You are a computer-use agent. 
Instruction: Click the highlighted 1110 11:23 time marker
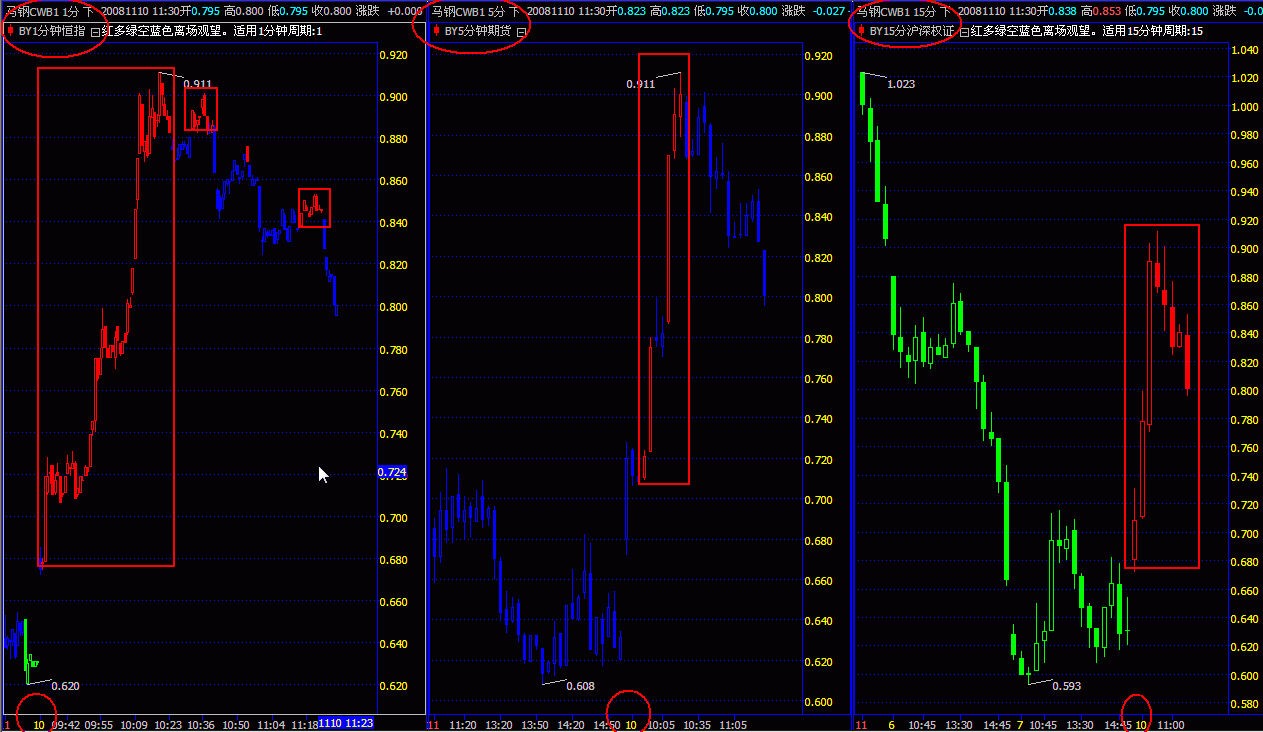point(345,723)
